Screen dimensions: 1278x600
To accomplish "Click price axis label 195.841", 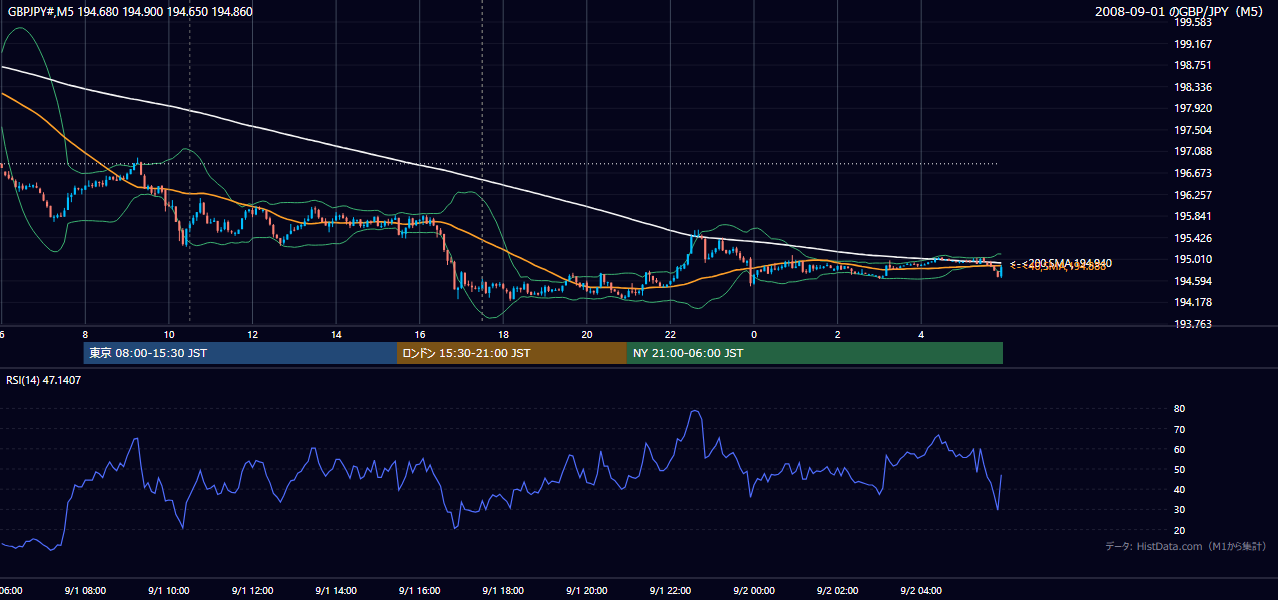I will tap(1193, 216).
